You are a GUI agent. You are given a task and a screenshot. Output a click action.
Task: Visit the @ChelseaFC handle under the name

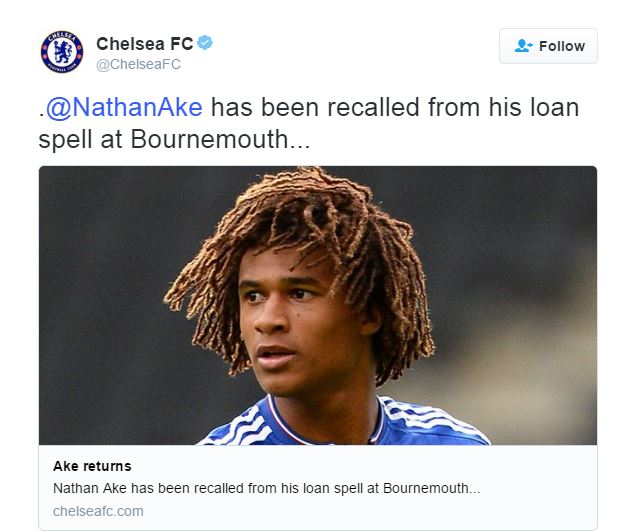(x=138, y=64)
